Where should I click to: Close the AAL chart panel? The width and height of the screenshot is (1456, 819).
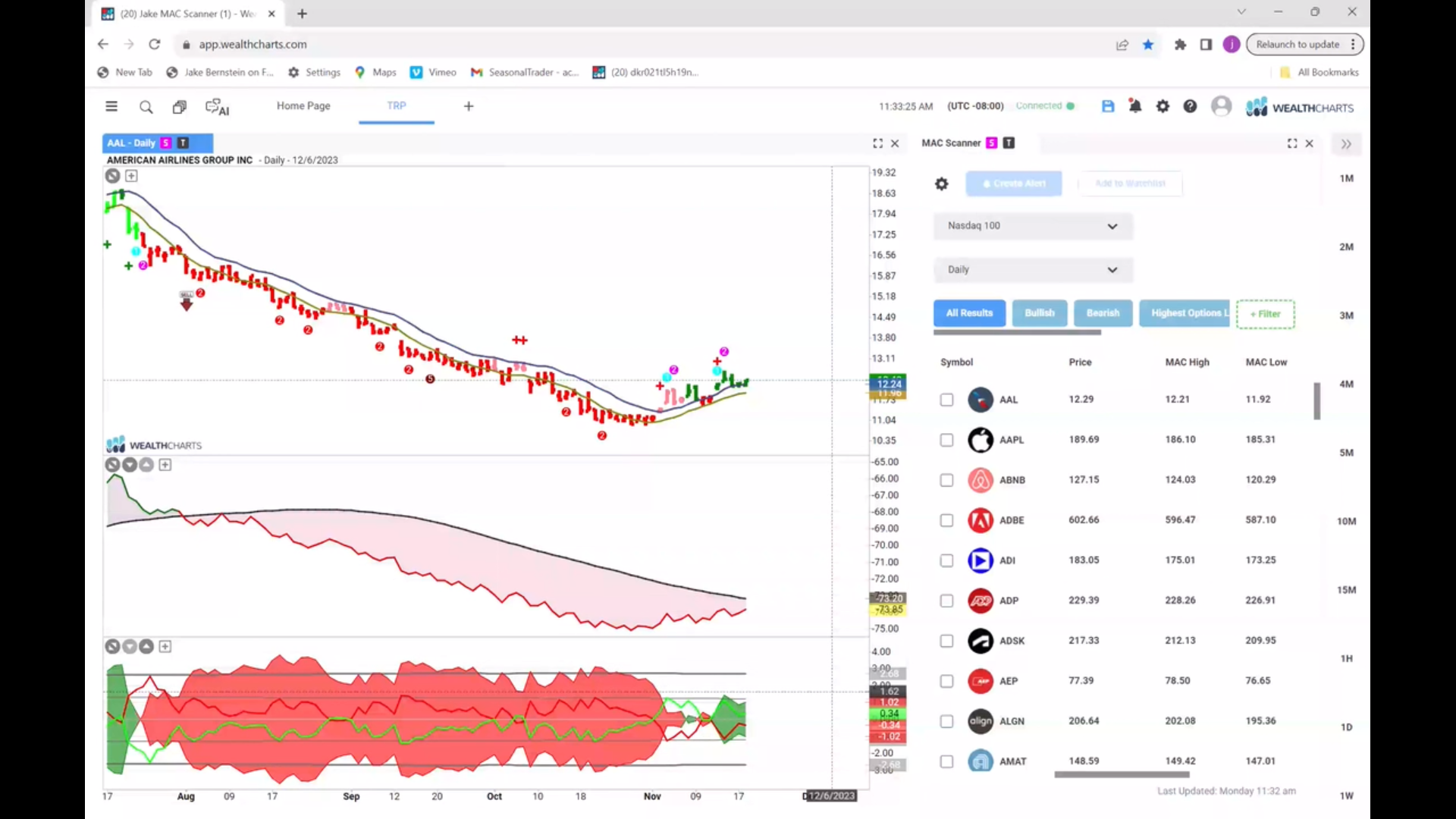[x=895, y=143]
